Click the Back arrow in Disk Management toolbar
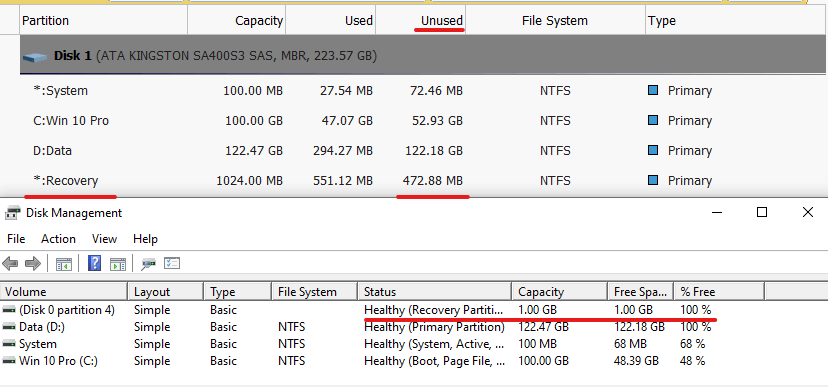This screenshot has width=828, height=388. tap(10, 263)
